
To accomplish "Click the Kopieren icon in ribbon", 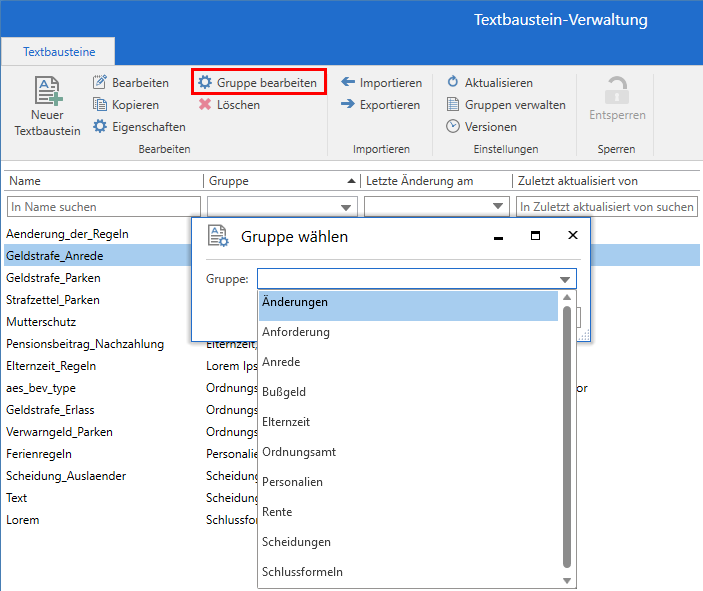I will coord(100,105).
